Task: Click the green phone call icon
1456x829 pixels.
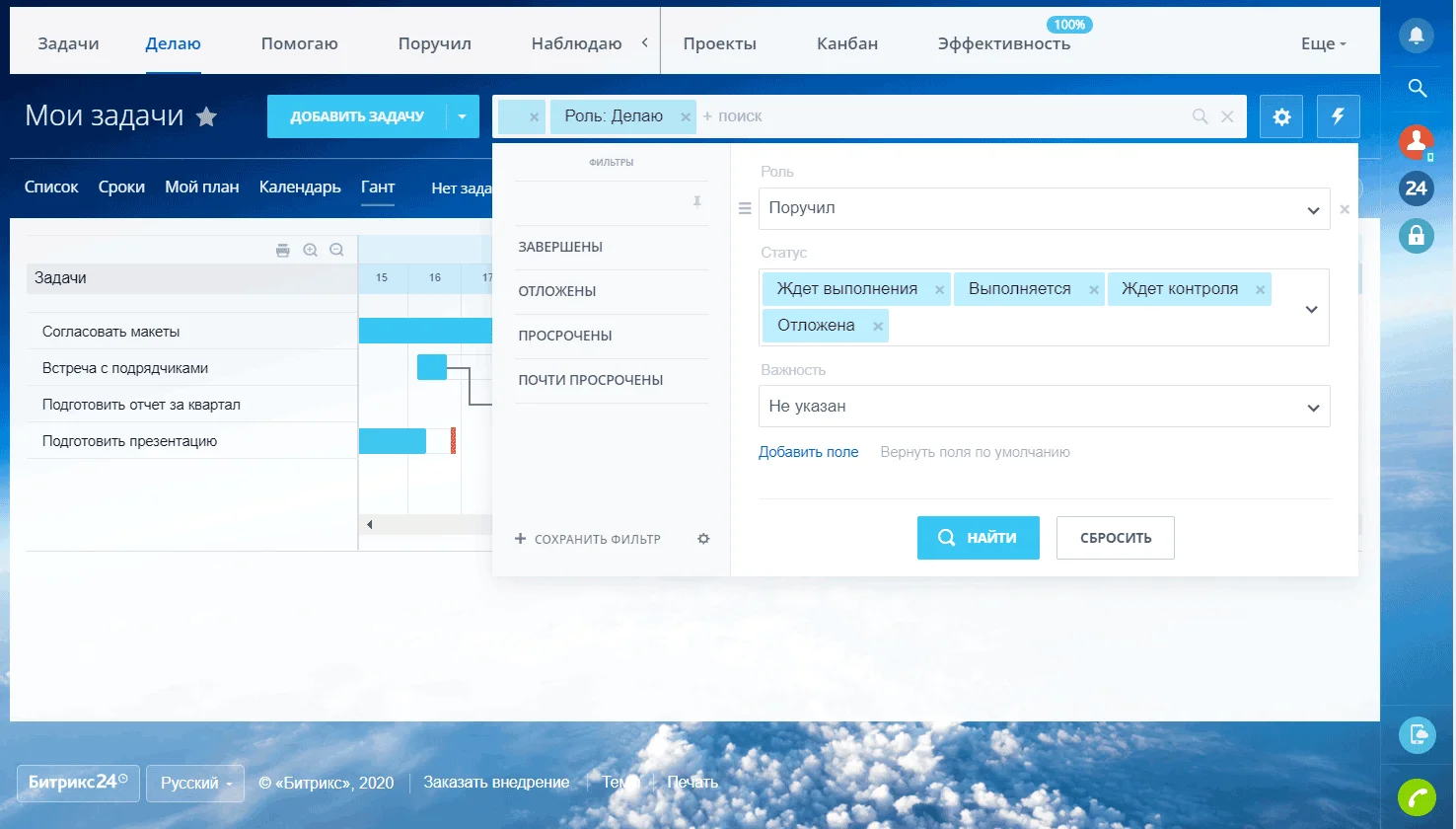Action: [x=1417, y=796]
